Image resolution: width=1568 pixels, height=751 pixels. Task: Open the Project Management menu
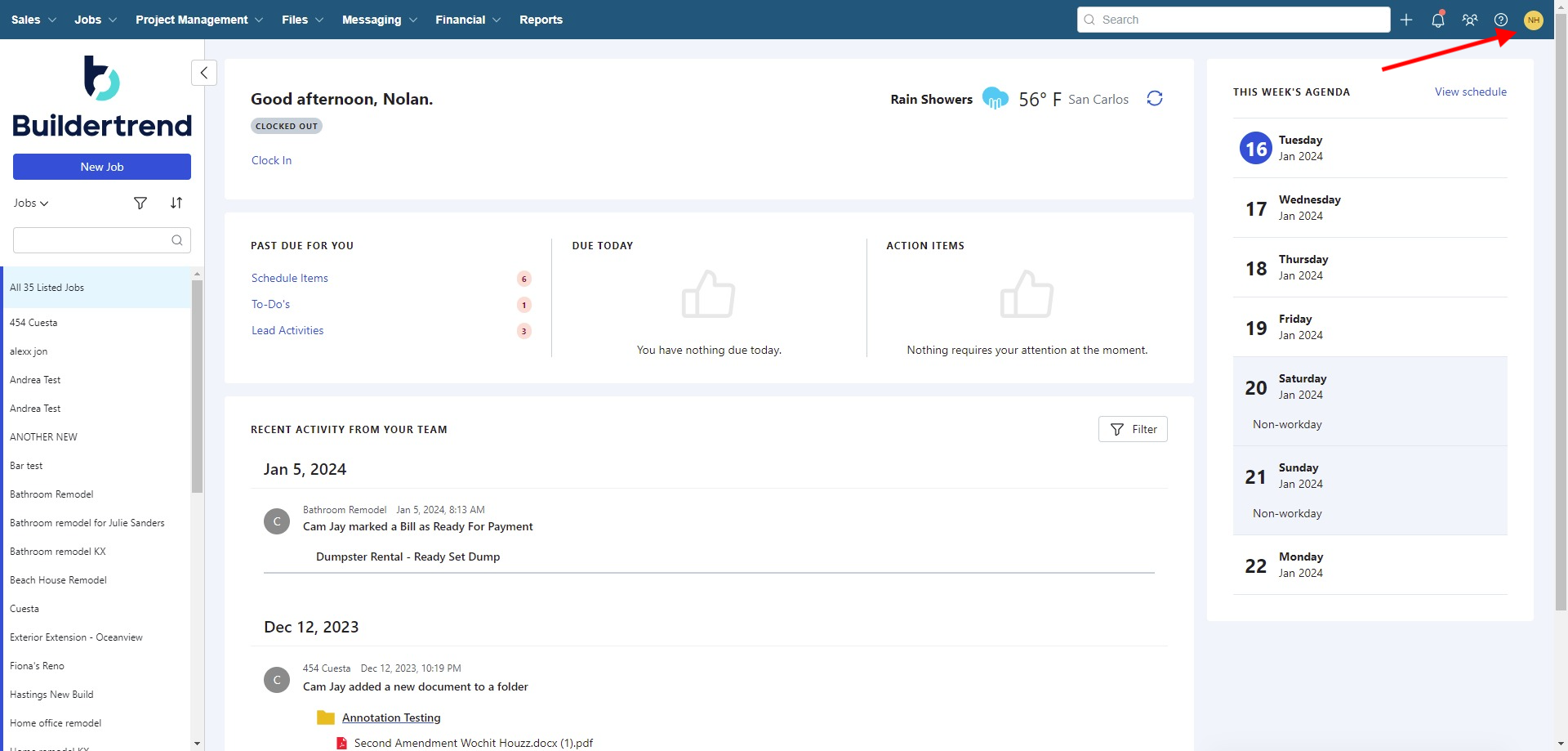point(199,20)
